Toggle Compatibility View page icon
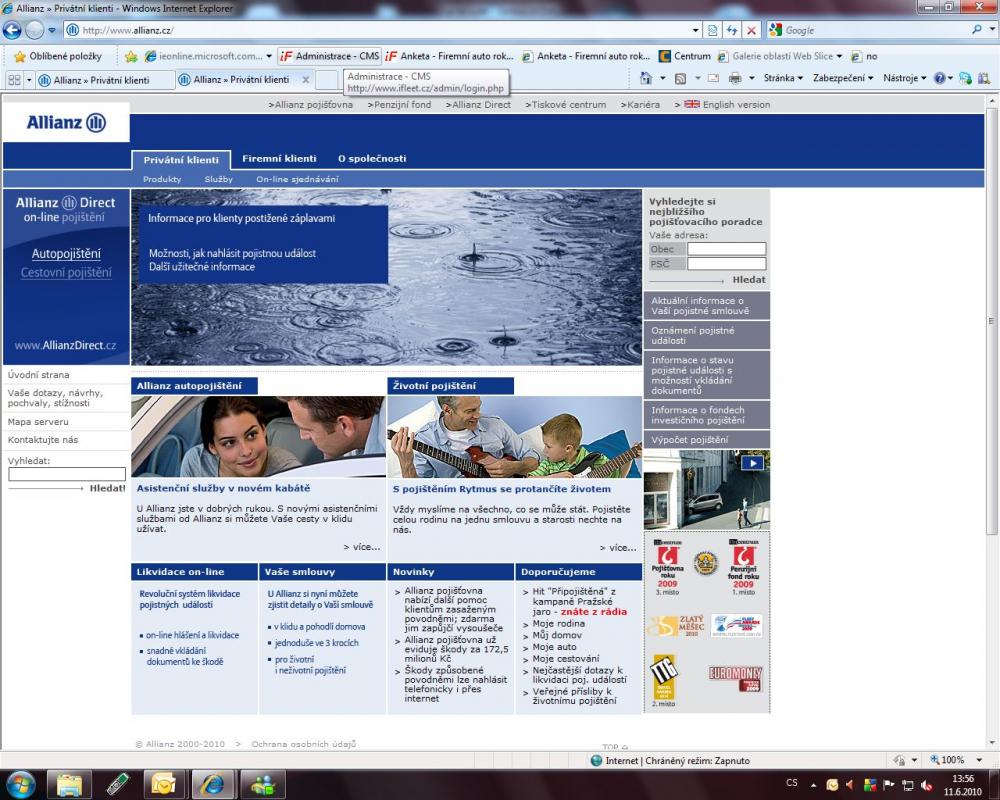This screenshot has height=800, width=1000. pyautogui.click(x=713, y=30)
